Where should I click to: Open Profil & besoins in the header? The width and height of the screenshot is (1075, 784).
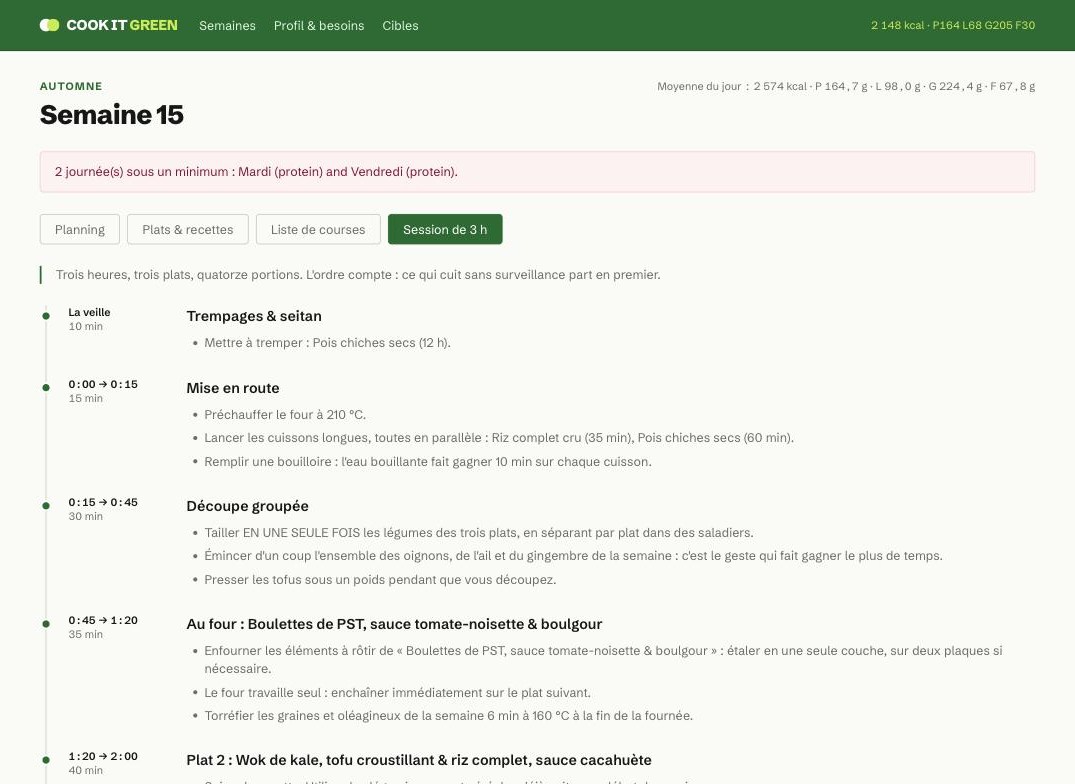pos(319,25)
